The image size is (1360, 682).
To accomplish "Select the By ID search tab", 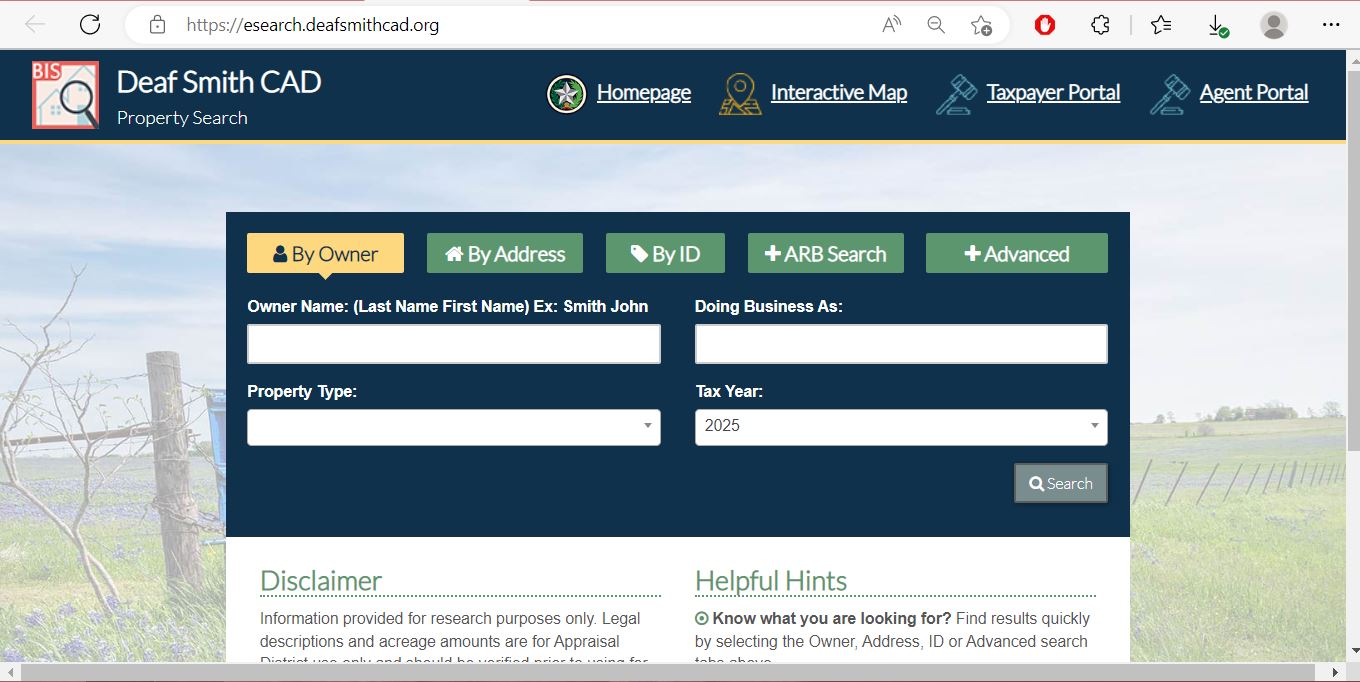I will tap(665, 254).
